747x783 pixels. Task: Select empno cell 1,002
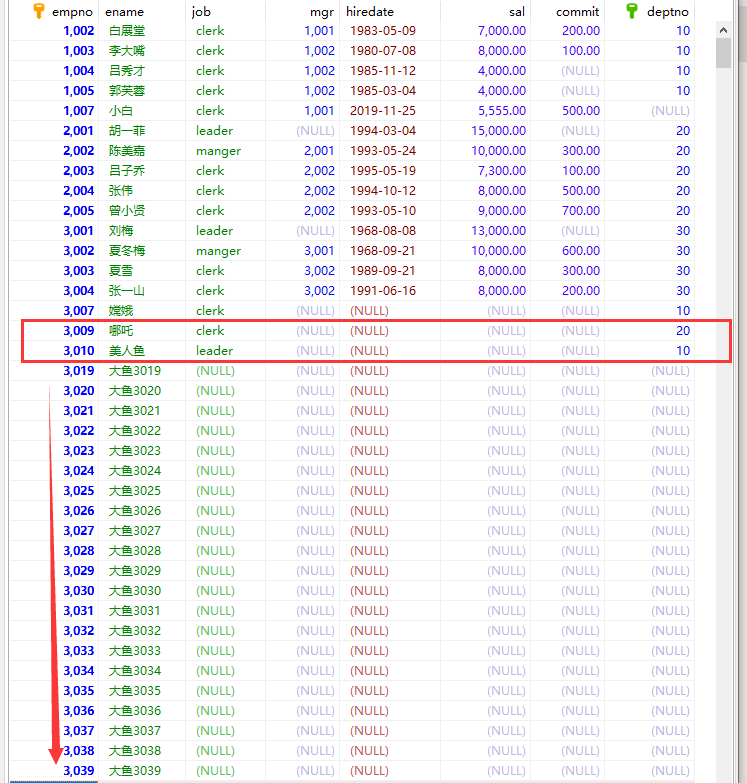point(54,31)
